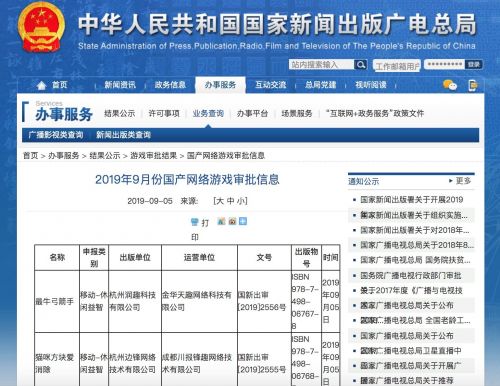This screenshot has height=386, width=500.
Task: Open notice 国家新闻出版署关于开展2019
Action: (x=412, y=200)
